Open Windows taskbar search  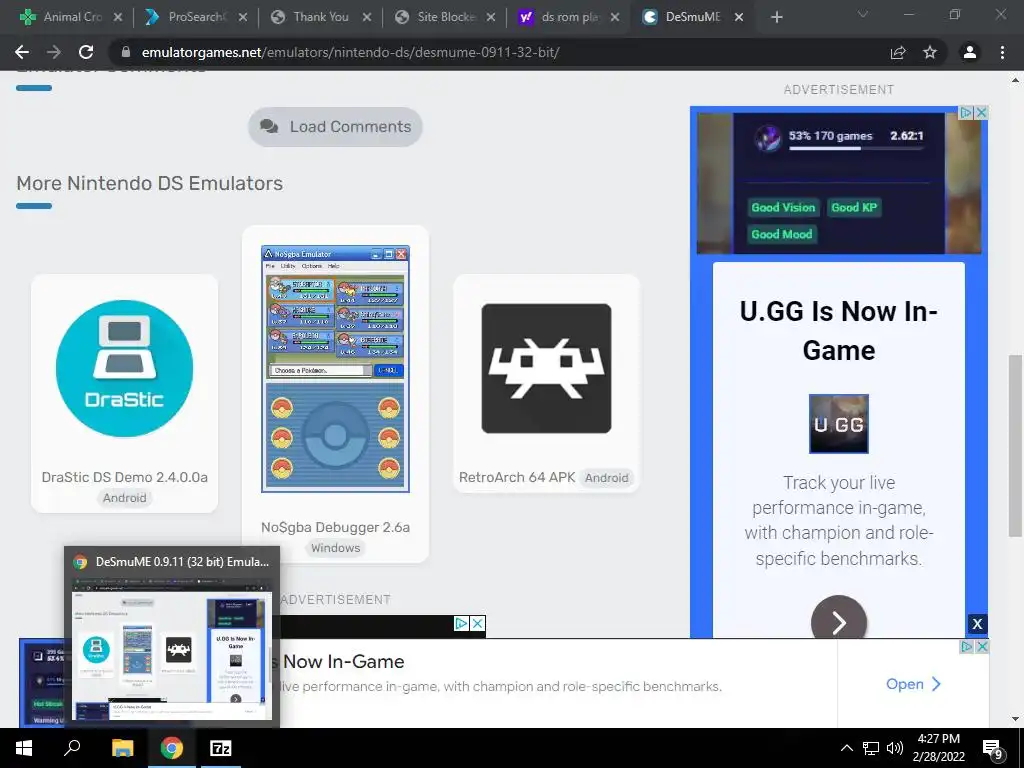(72, 748)
